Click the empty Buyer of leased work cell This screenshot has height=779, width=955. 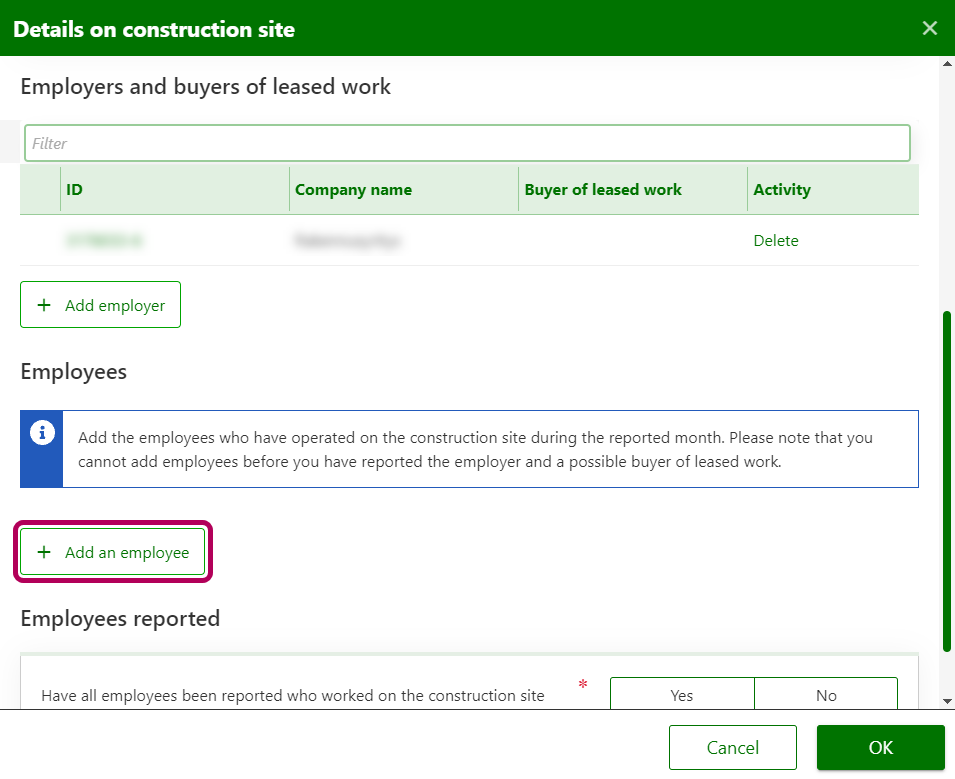pyautogui.click(x=632, y=241)
